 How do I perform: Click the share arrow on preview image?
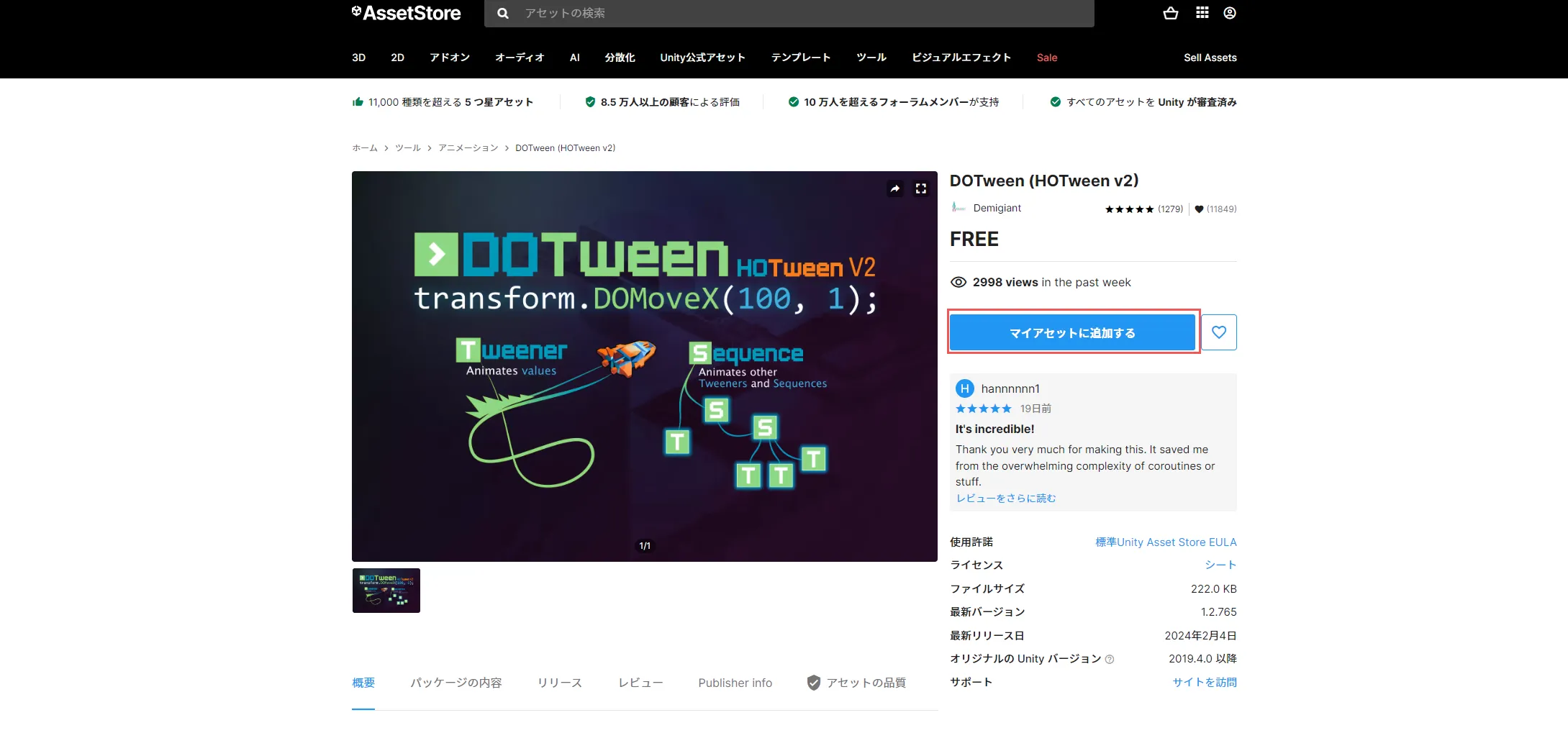click(894, 188)
